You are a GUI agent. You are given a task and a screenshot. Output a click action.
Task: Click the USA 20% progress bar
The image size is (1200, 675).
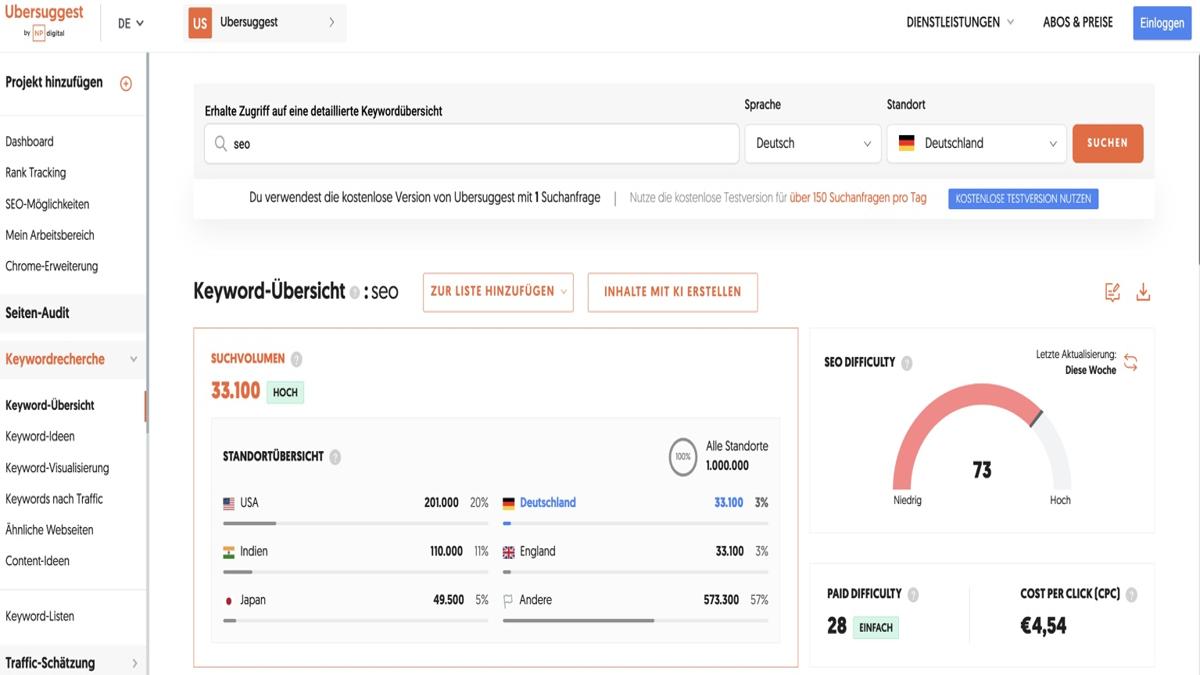pos(356,523)
